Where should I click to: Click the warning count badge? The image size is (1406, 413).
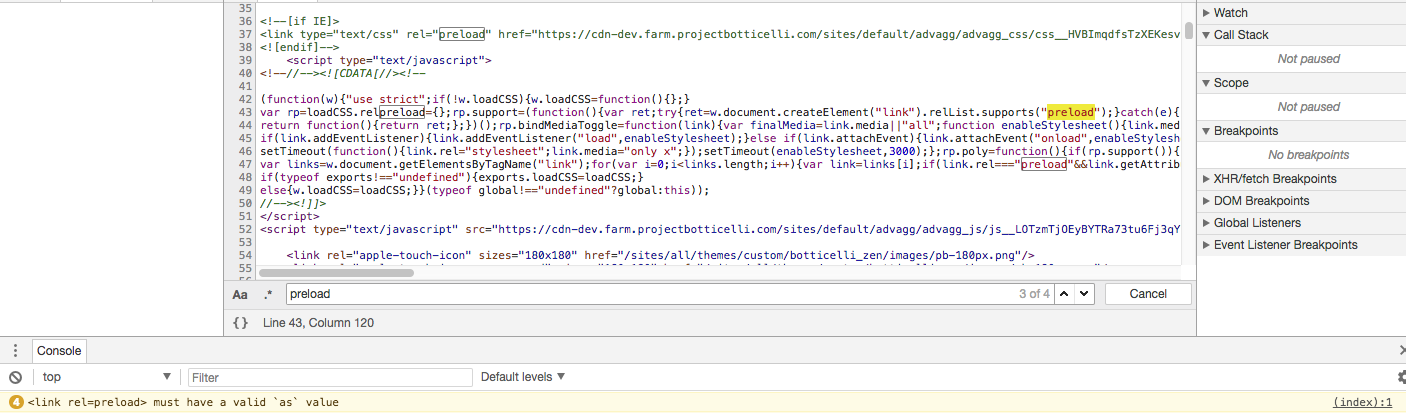pyautogui.click(x=16, y=402)
